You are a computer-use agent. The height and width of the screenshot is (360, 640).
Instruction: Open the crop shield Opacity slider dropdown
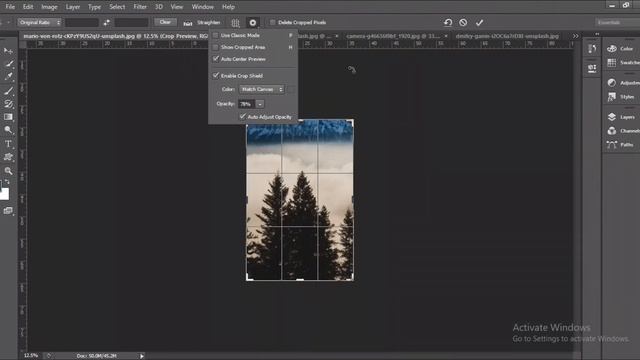click(x=260, y=104)
